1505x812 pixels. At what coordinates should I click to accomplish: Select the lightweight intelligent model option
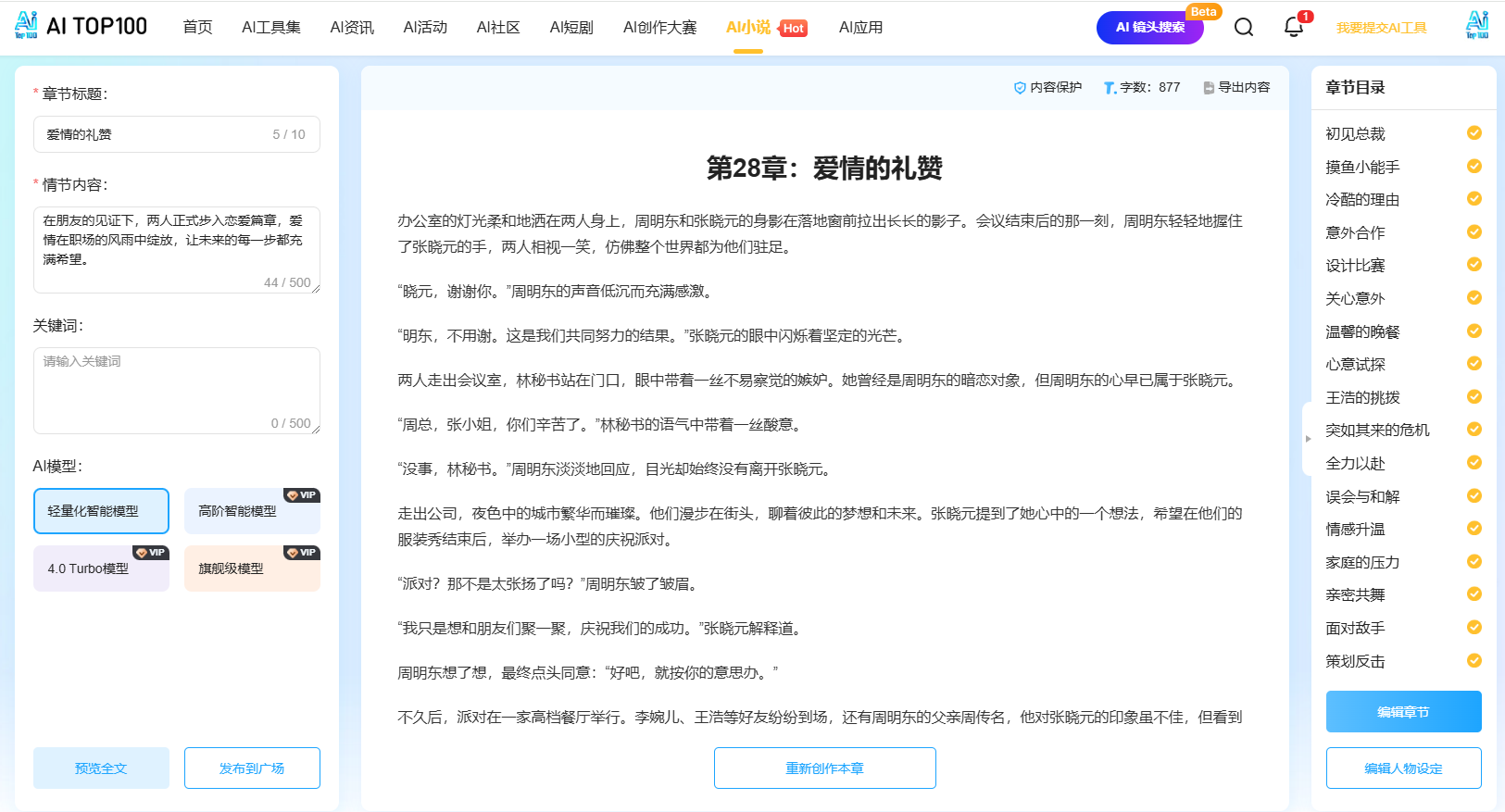[101, 511]
